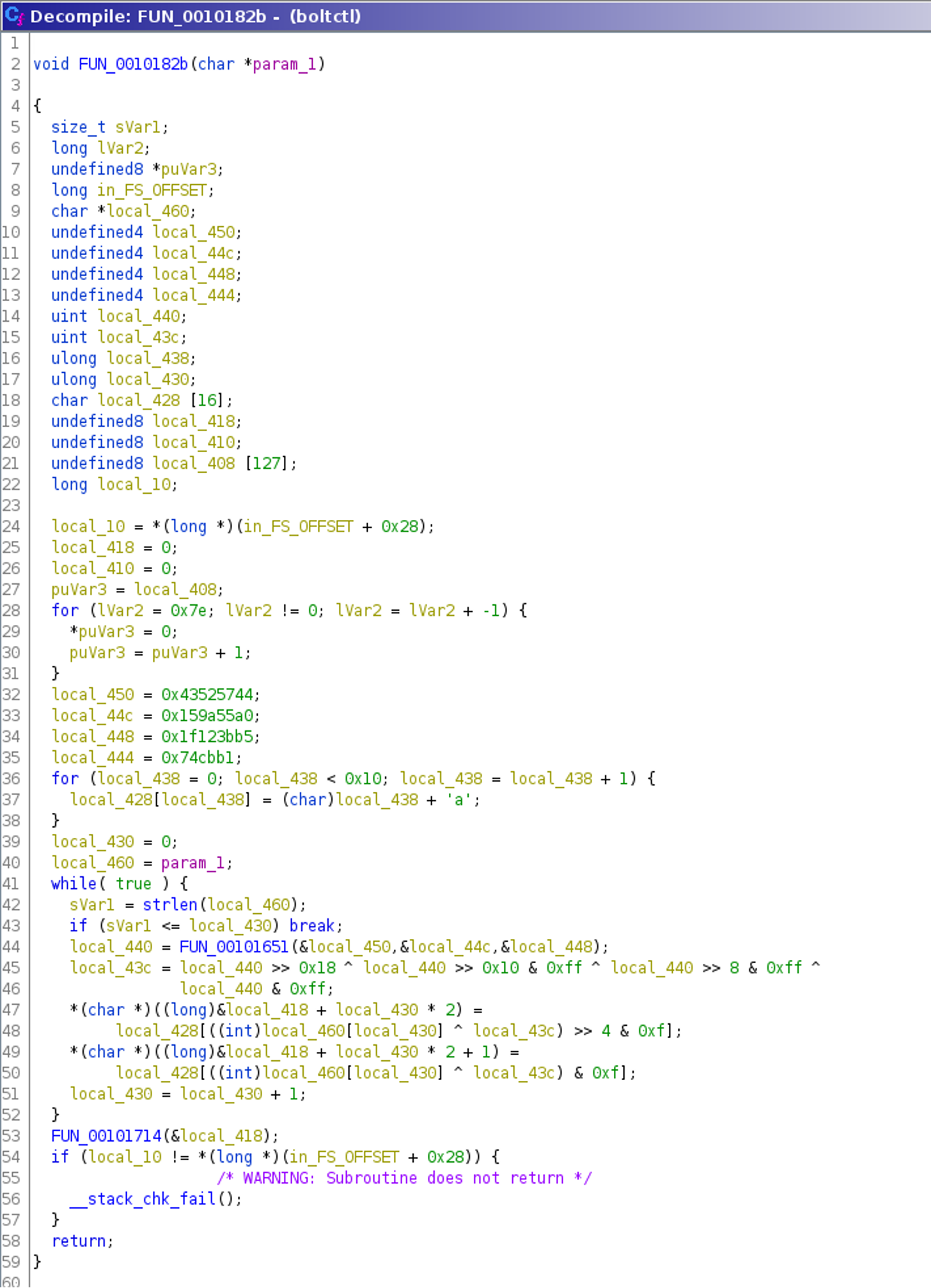Select 0x10 loop bound on line 36
931x1288 pixels.
[x=363, y=779]
